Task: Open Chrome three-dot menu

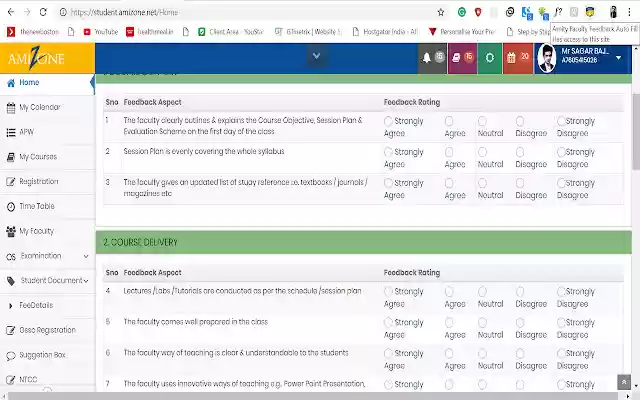Action: (629, 12)
